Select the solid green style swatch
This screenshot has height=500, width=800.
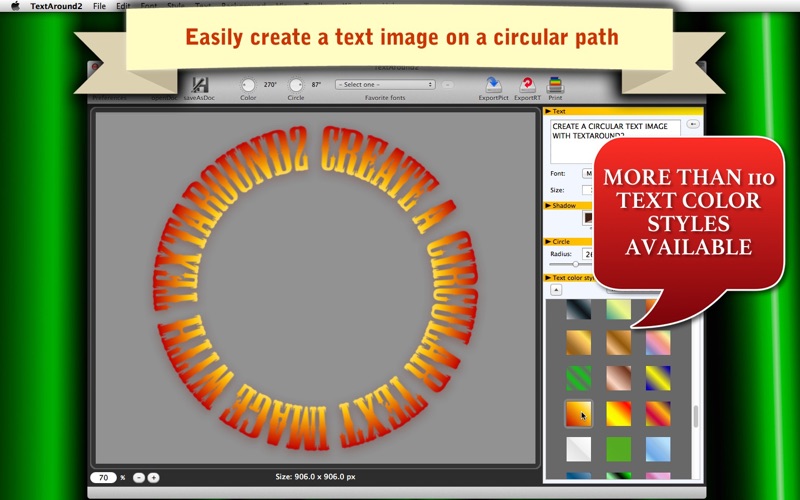[x=618, y=449]
